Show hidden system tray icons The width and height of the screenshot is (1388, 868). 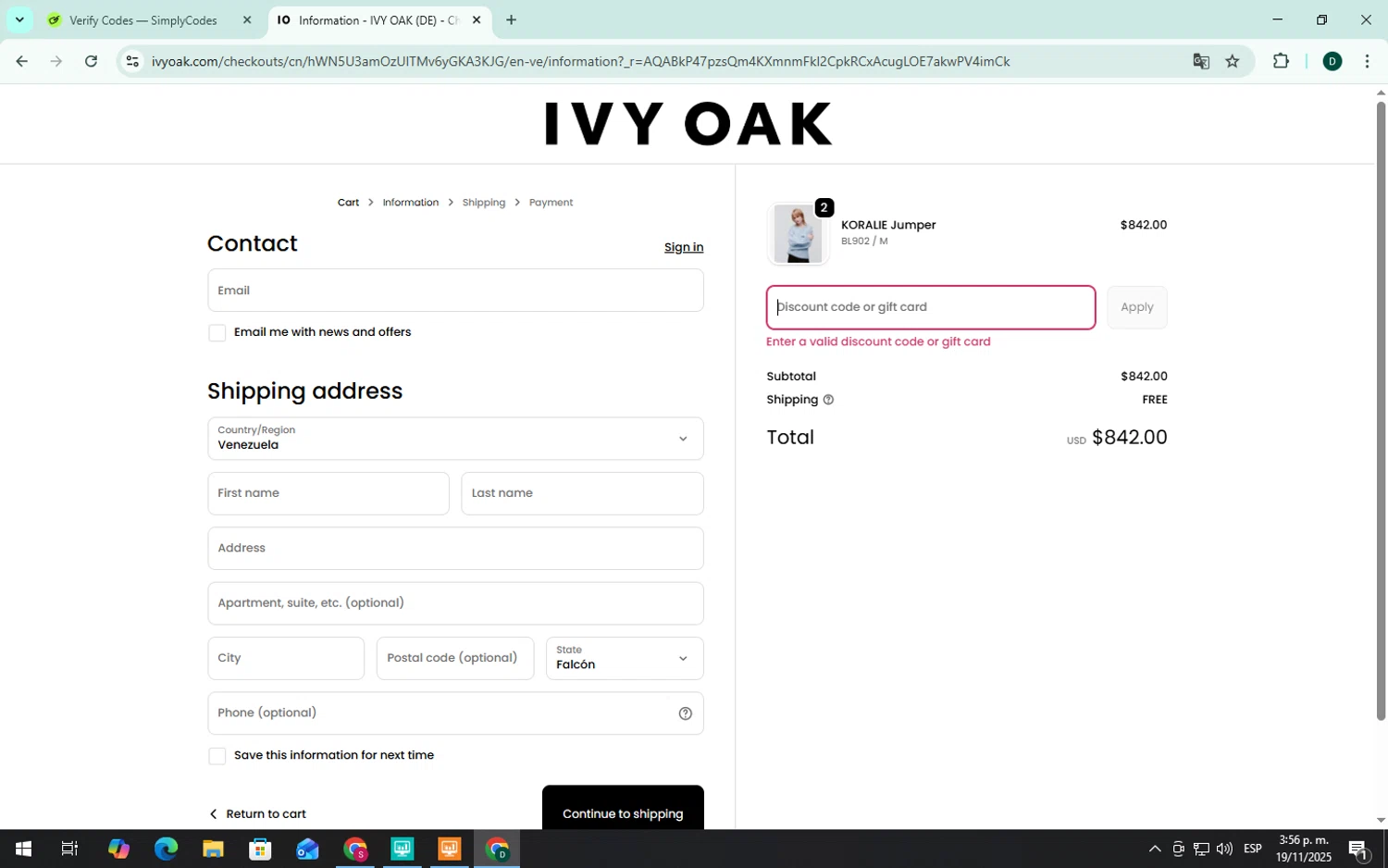tap(1155, 849)
